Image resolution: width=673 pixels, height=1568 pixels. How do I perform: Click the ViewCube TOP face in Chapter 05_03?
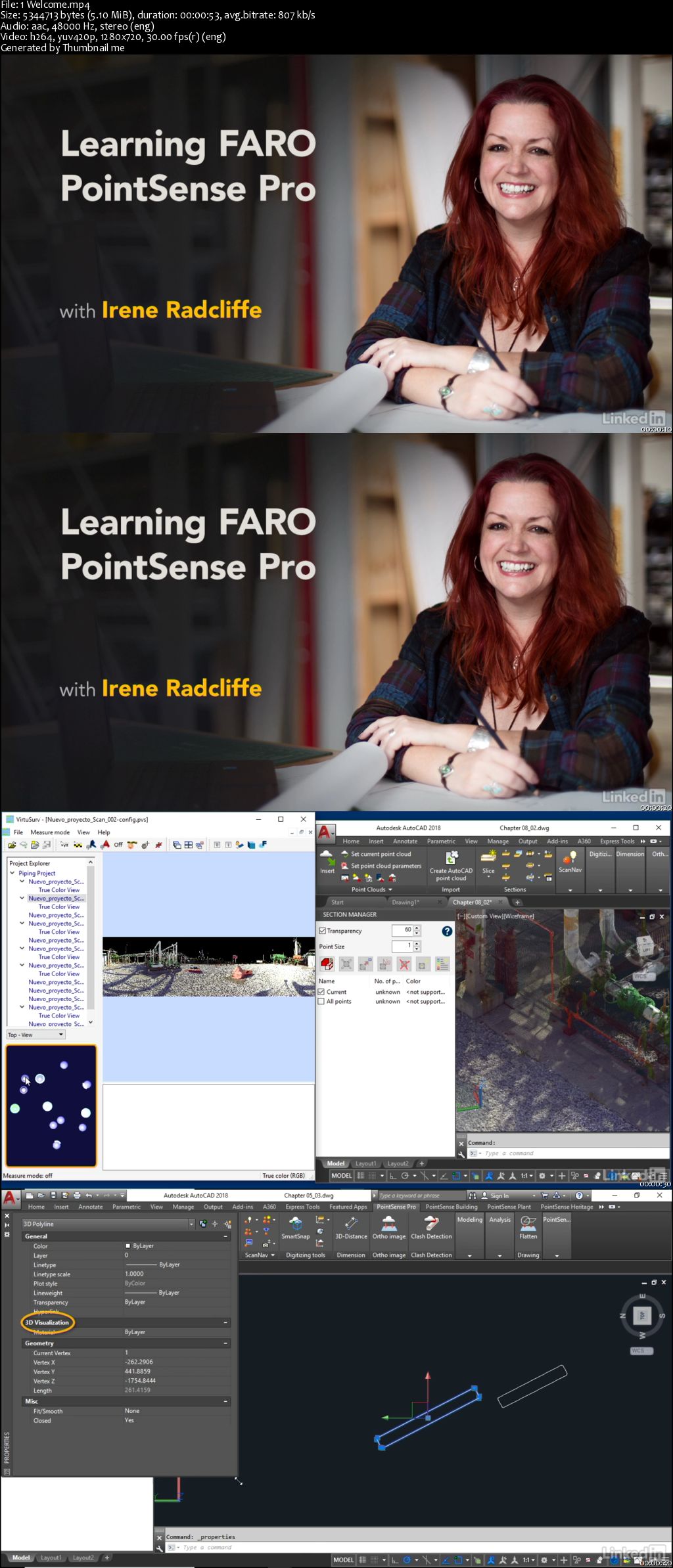642,1315
